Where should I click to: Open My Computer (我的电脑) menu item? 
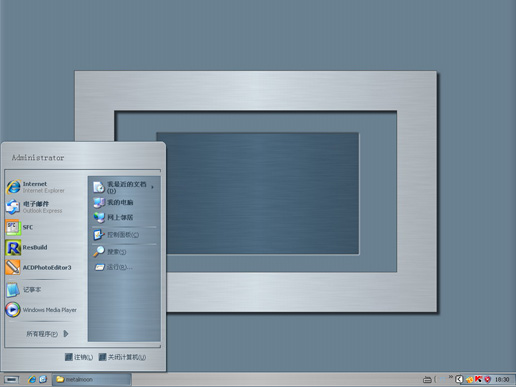[124, 202]
